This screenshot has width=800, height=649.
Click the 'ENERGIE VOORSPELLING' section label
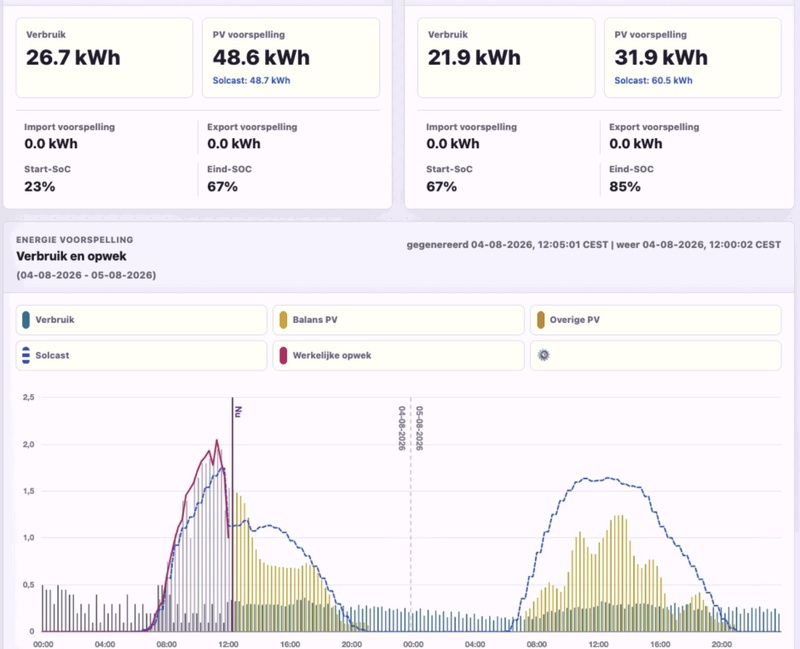pyautogui.click(x=74, y=240)
